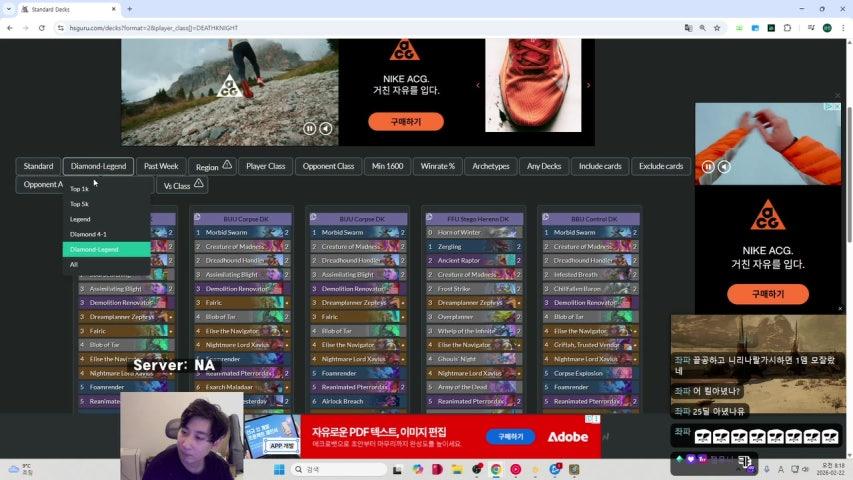
Task: Click 구매하기 button in sidebar Nike ad
Action: (x=768, y=294)
